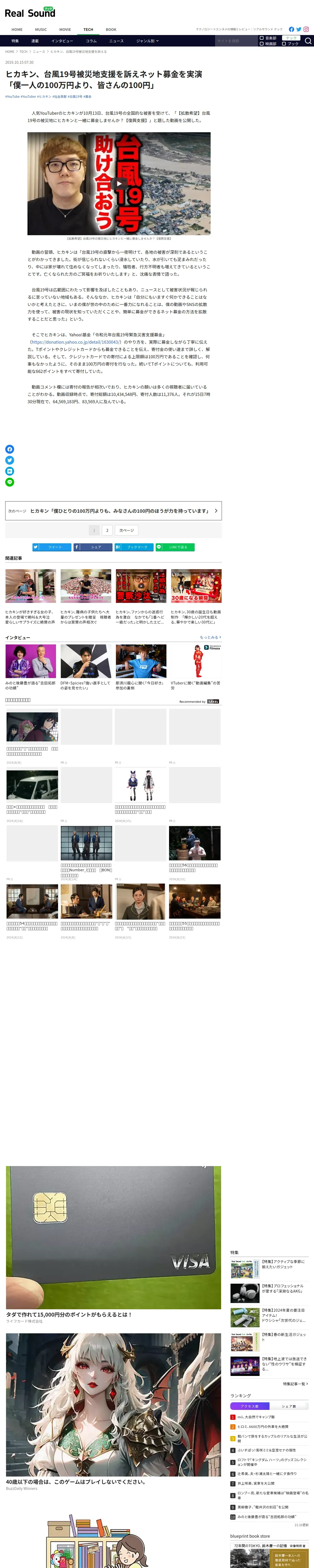Expand the ジャンル別 dropdown
This screenshot has width=314, height=1568.
click(147, 41)
